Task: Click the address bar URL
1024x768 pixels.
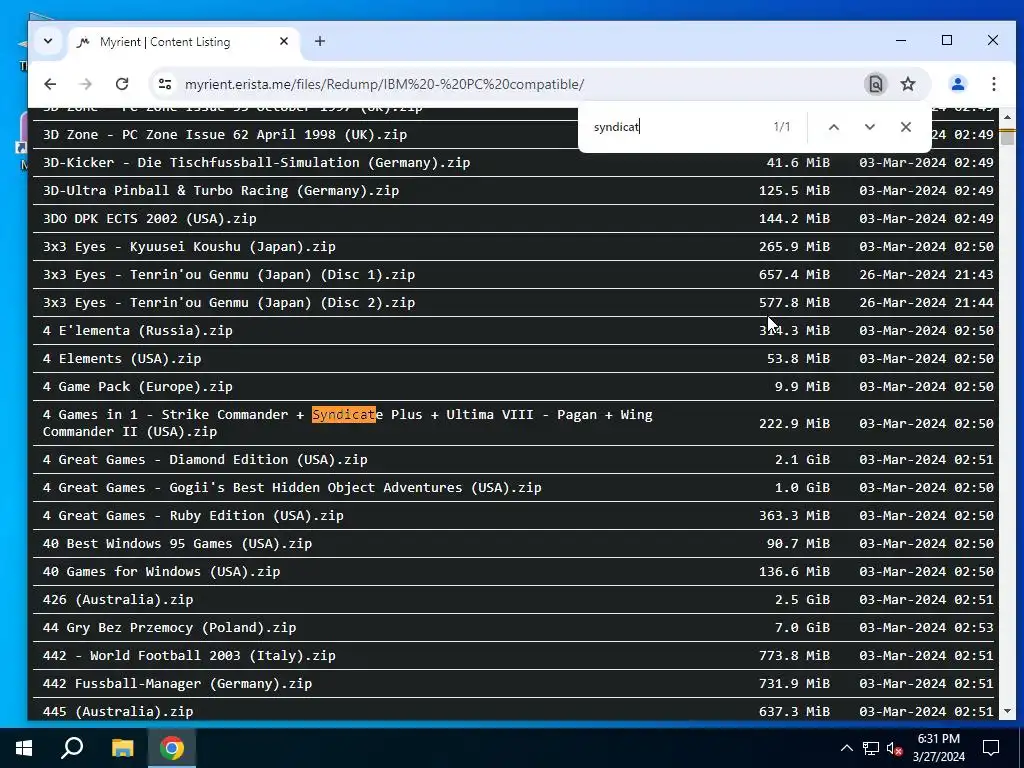Action: (x=384, y=84)
